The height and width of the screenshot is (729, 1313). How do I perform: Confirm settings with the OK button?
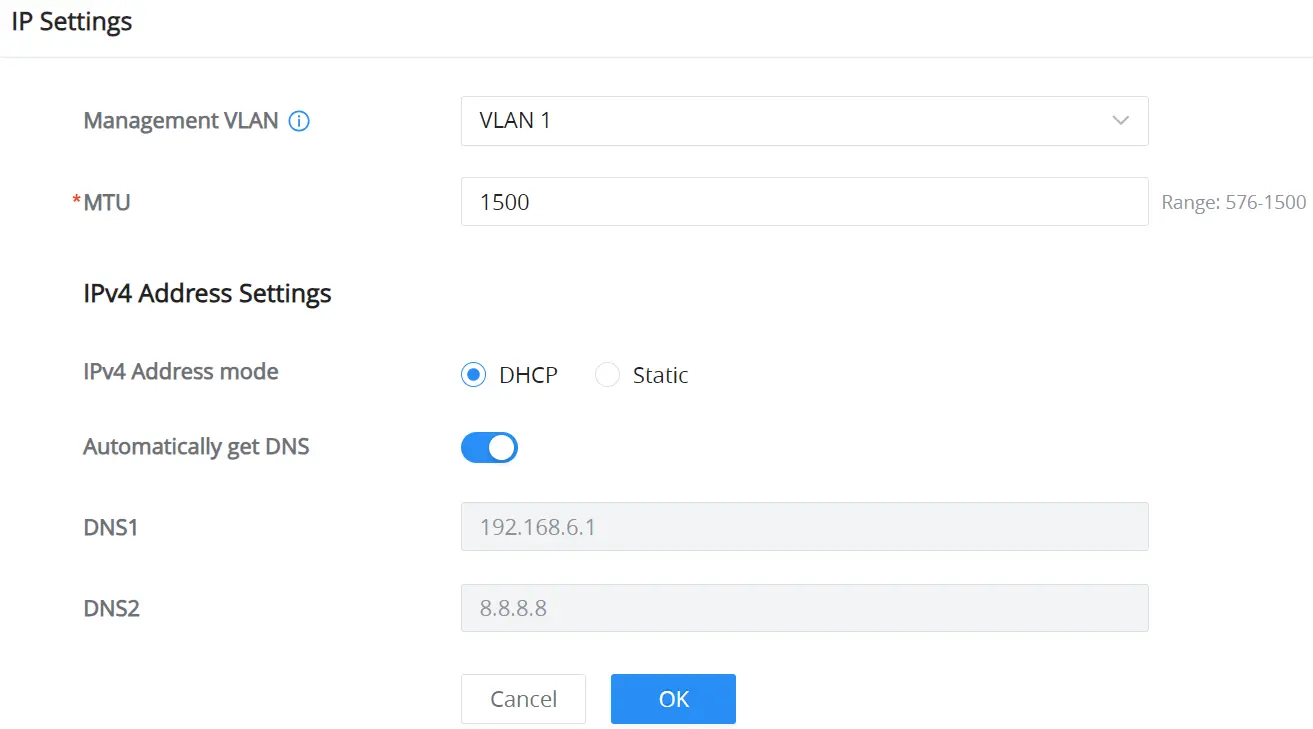[673, 699]
